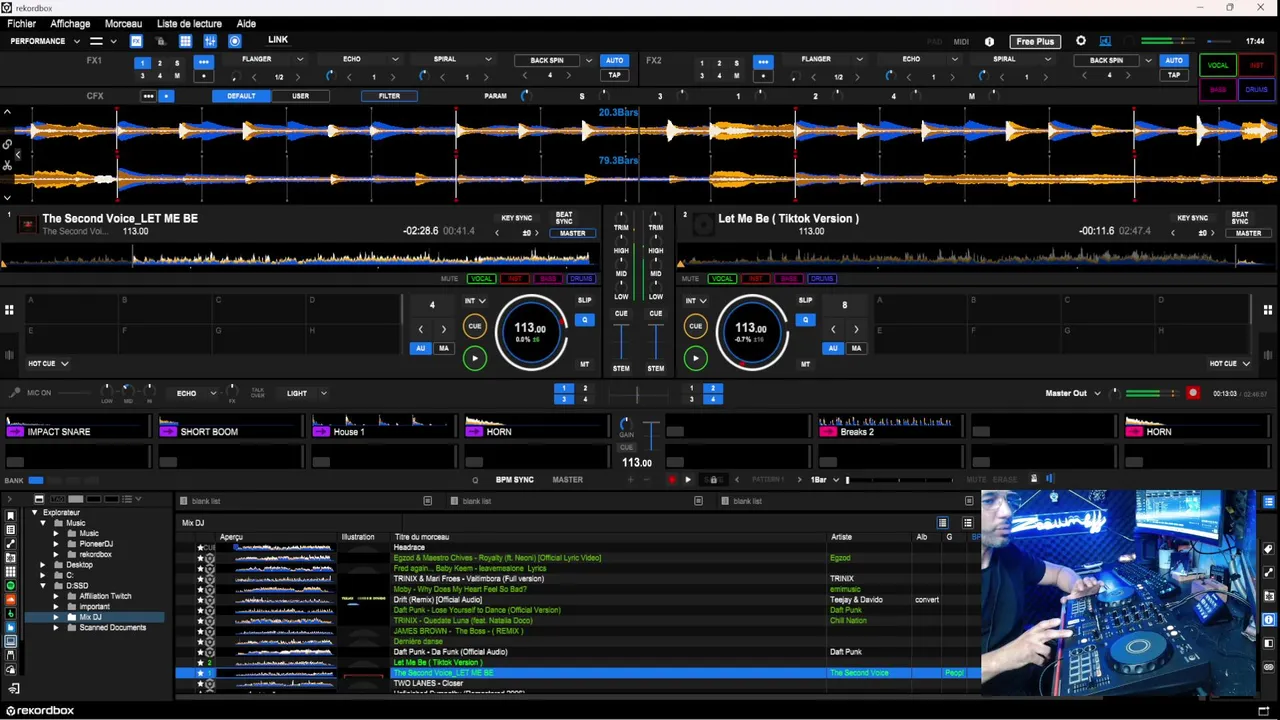The image size is (1280, 720).
Task: Open deck 1 hot cue pad grid icon
Action: point(9,310)
